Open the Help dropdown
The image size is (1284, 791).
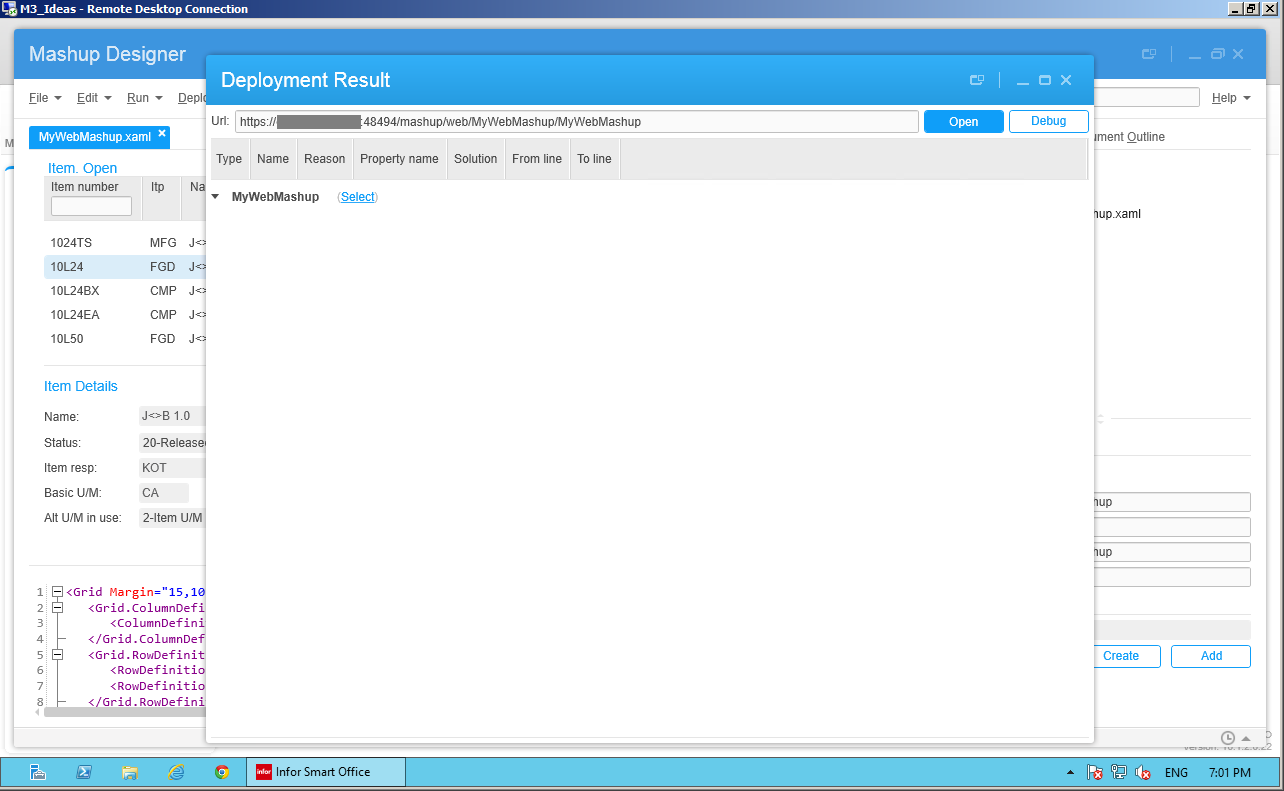pos(1230,98)
